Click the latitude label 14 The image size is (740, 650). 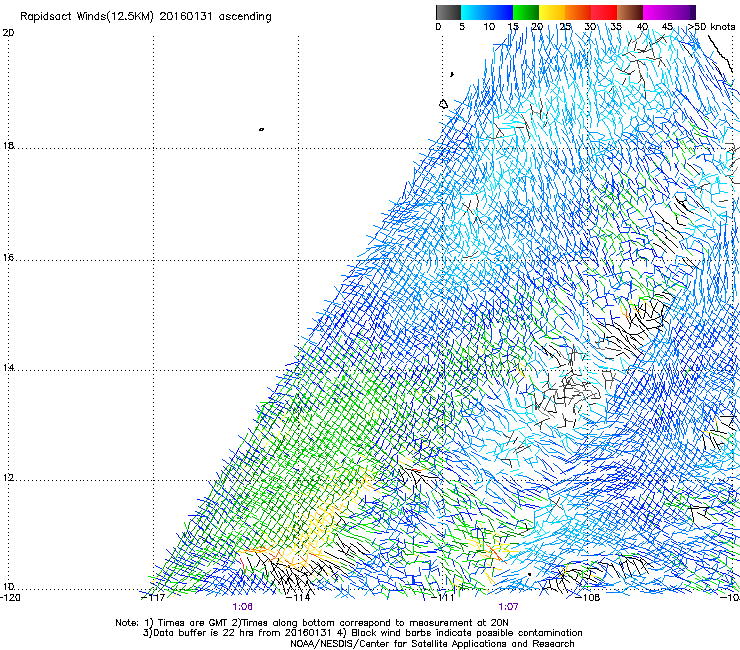coord(8,368)
